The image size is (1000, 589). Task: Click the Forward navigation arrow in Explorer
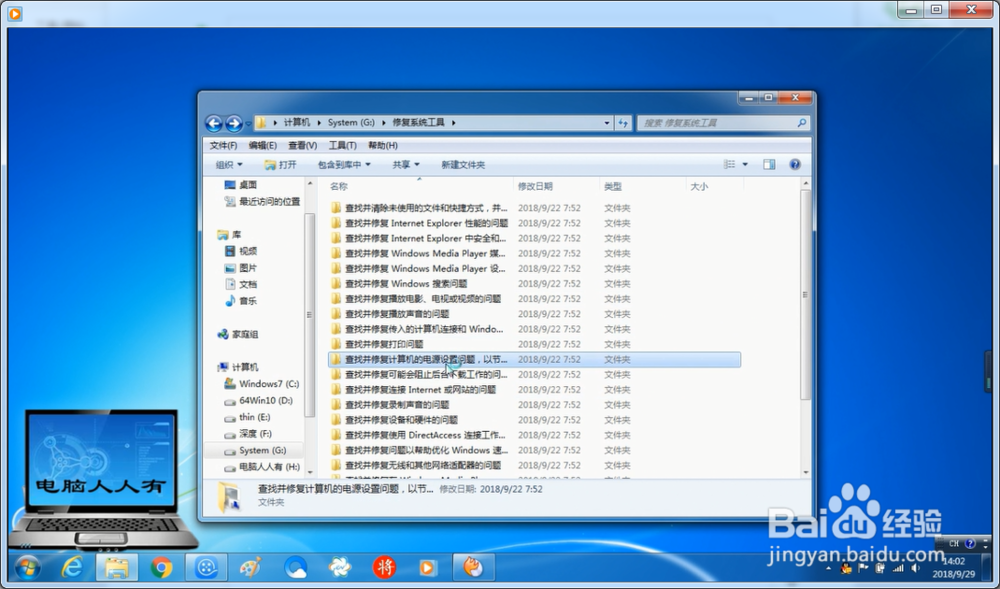coord(234,123)
